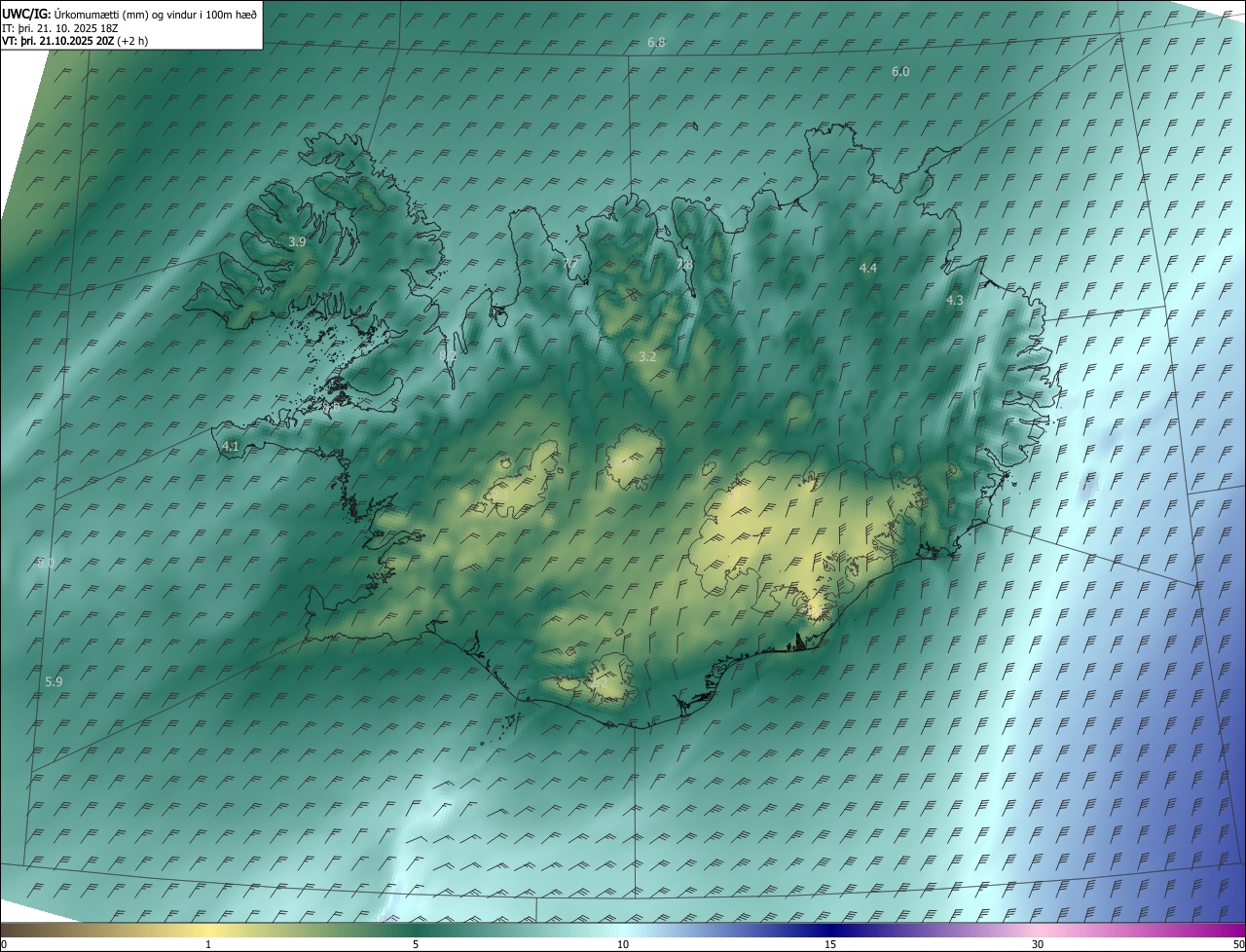Click the pink section of the color scale

point(1038,931)
